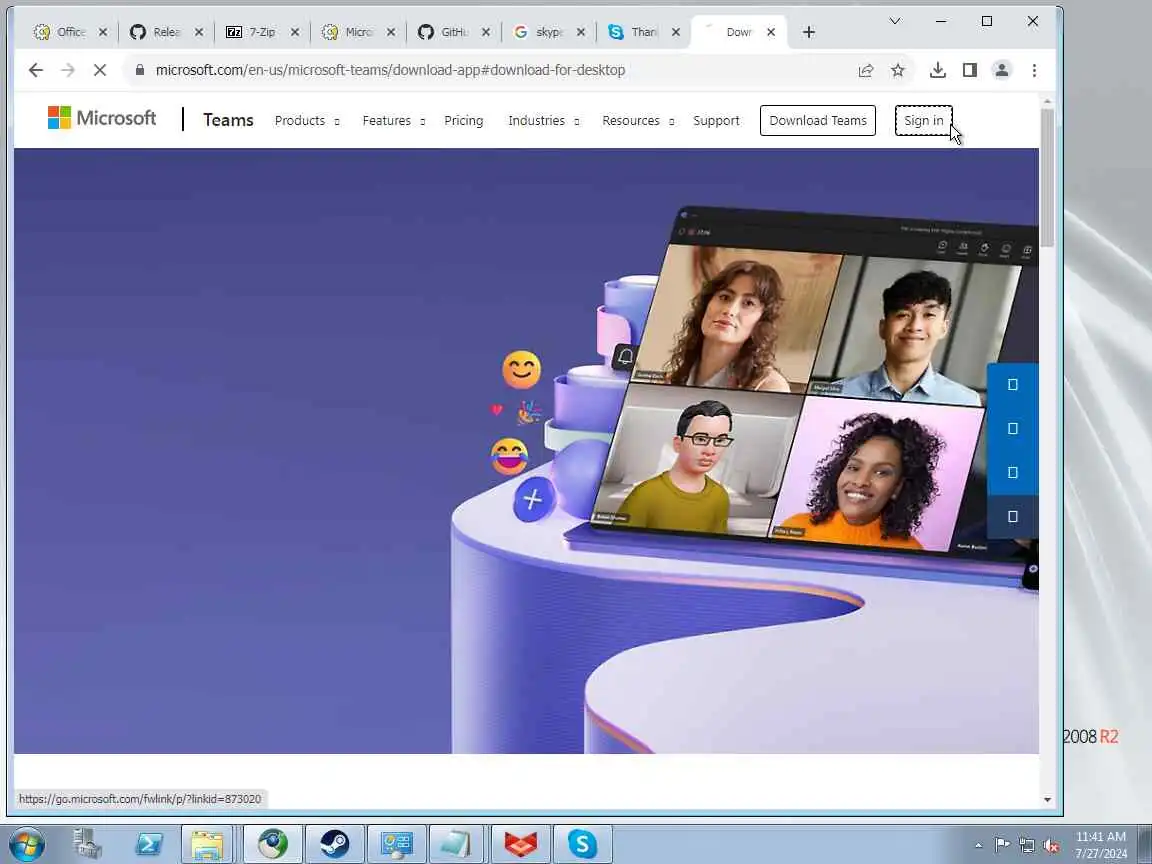This screenshot has height=864, width=1152.
Task: Bookmark this page with the star
Action: [898, 70]
